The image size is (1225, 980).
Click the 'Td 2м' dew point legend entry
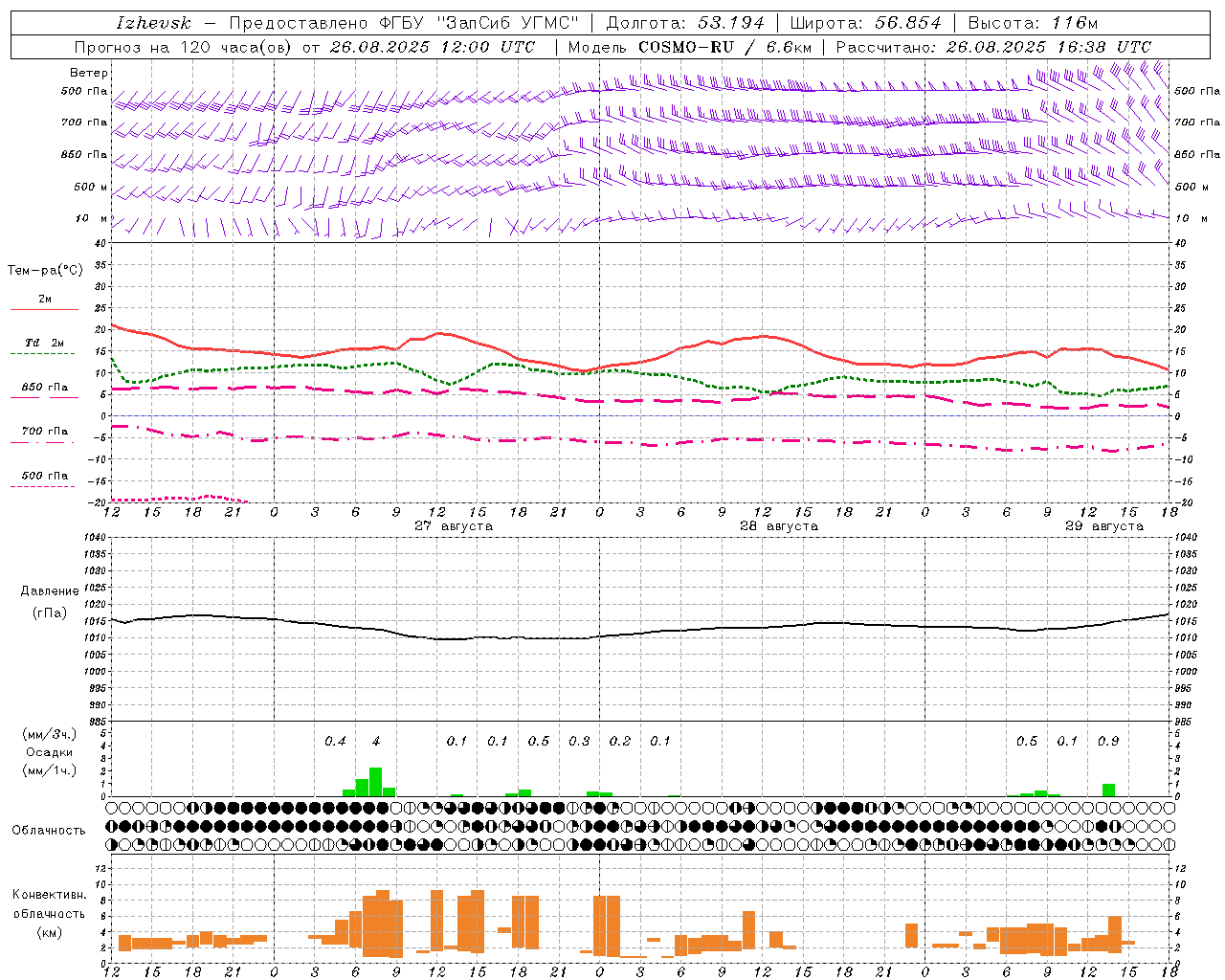click(x=45, y=343)
